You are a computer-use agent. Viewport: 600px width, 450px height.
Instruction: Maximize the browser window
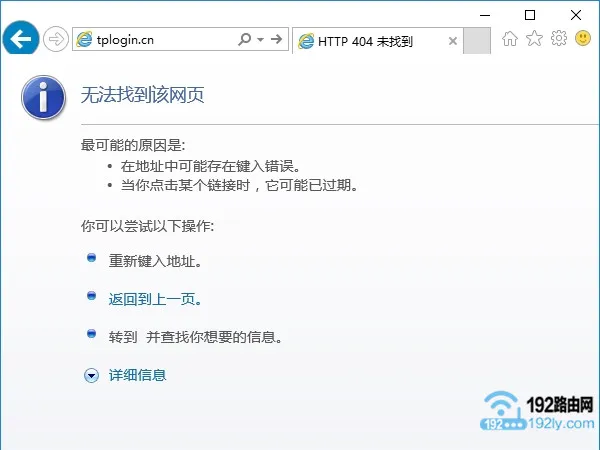tap(530, 14)
